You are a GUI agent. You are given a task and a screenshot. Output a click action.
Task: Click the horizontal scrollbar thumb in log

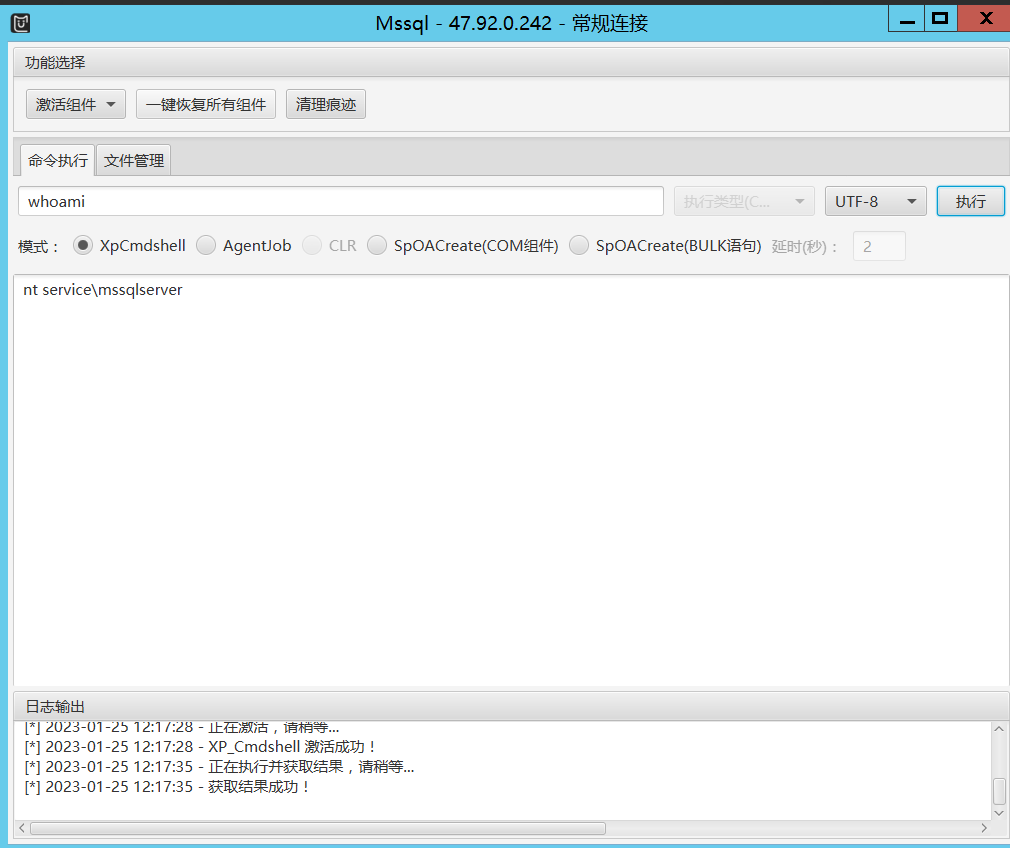point(318,828)
